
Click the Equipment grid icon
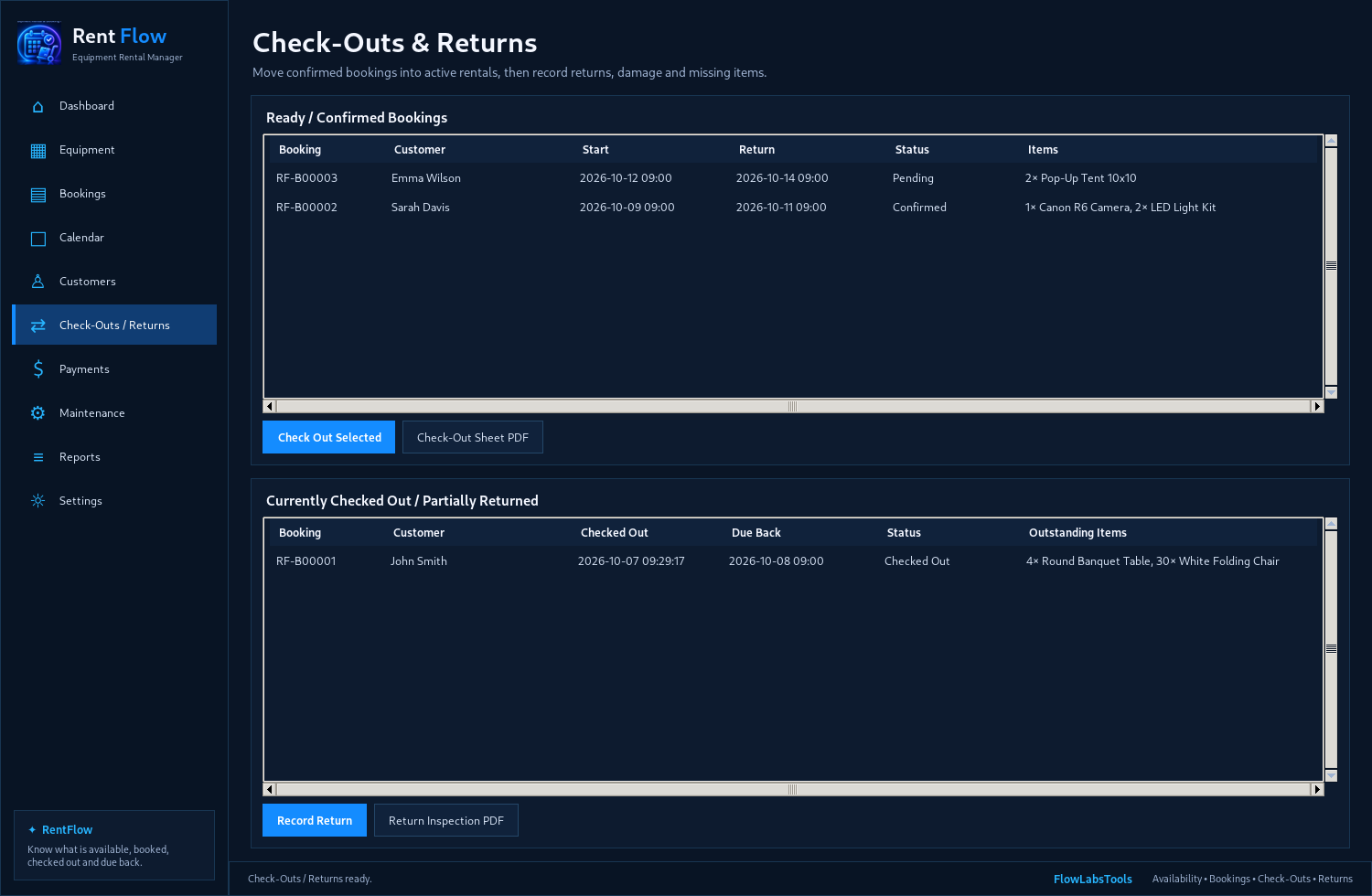tap(38, 151)
